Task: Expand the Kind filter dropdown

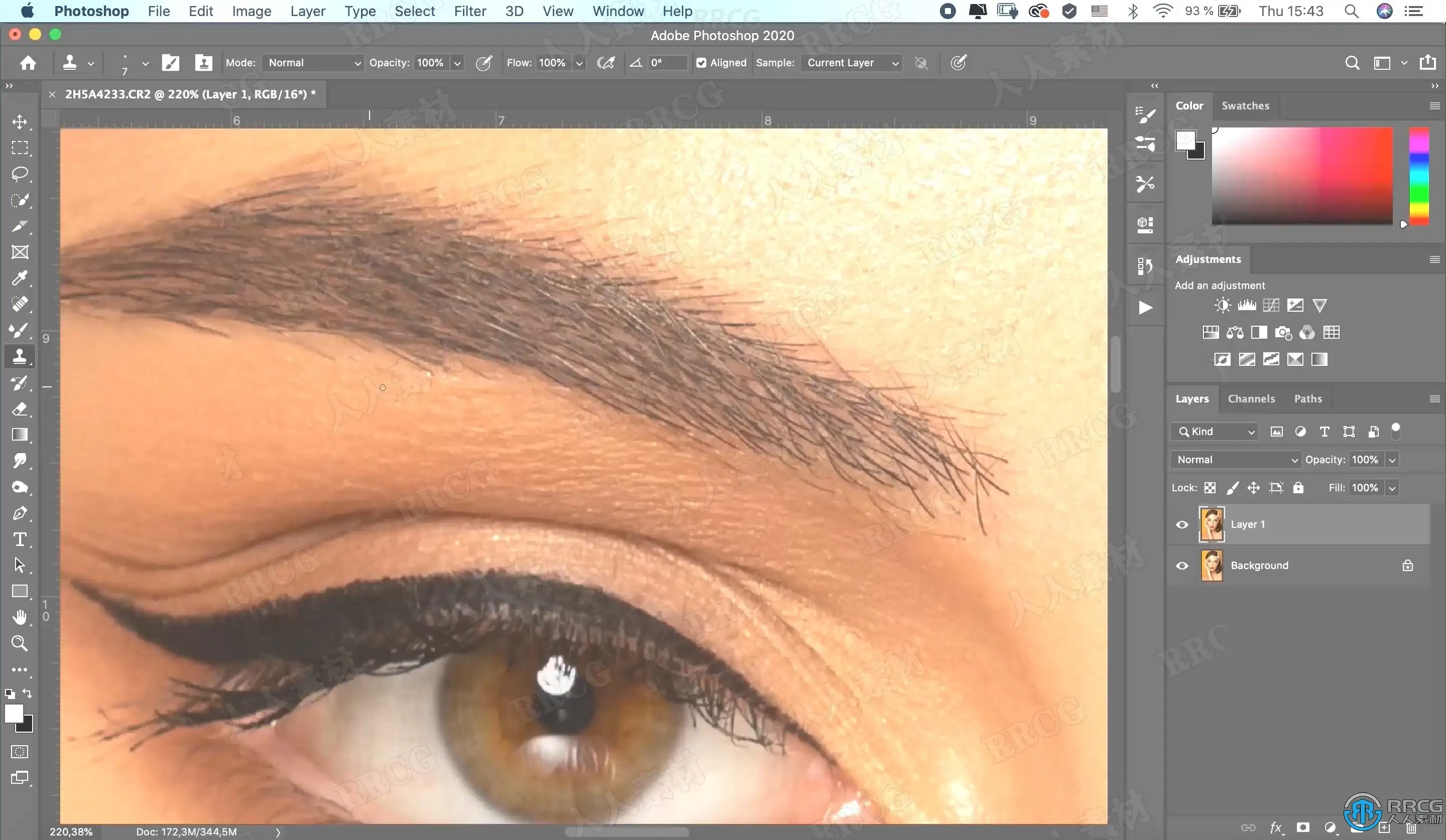Action: click(1216, 432)
